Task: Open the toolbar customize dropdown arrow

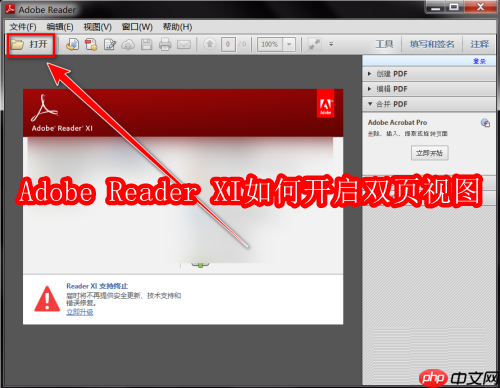Action: pyautogui.click(x=331, y=44)
